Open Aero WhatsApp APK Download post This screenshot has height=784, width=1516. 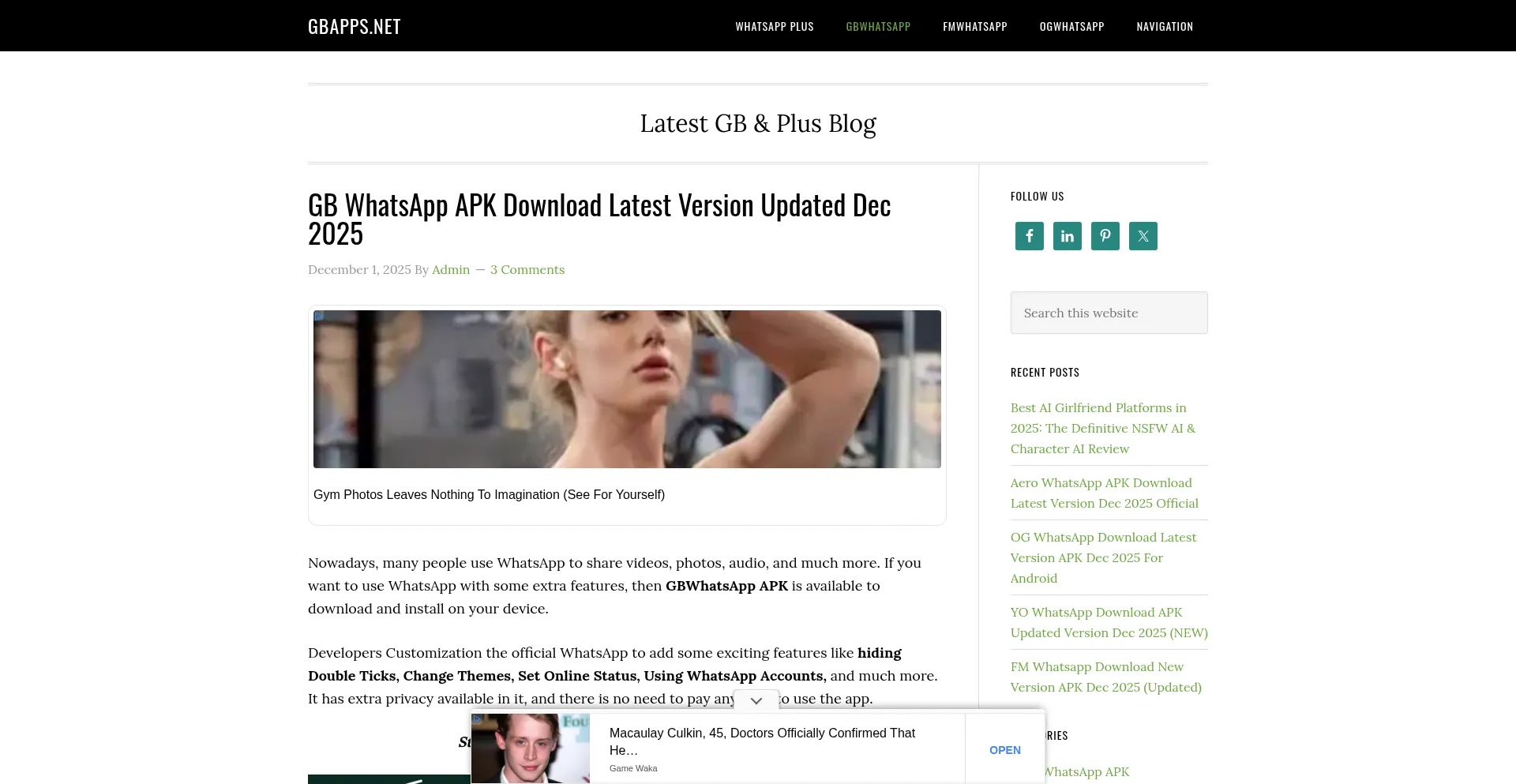[1104, 493]
